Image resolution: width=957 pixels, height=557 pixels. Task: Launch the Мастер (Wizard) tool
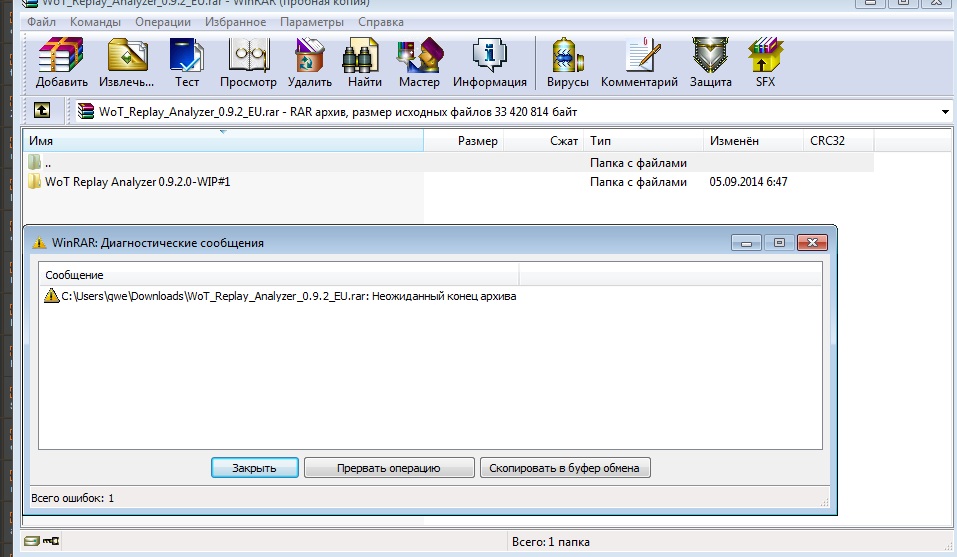coord(419,62)
